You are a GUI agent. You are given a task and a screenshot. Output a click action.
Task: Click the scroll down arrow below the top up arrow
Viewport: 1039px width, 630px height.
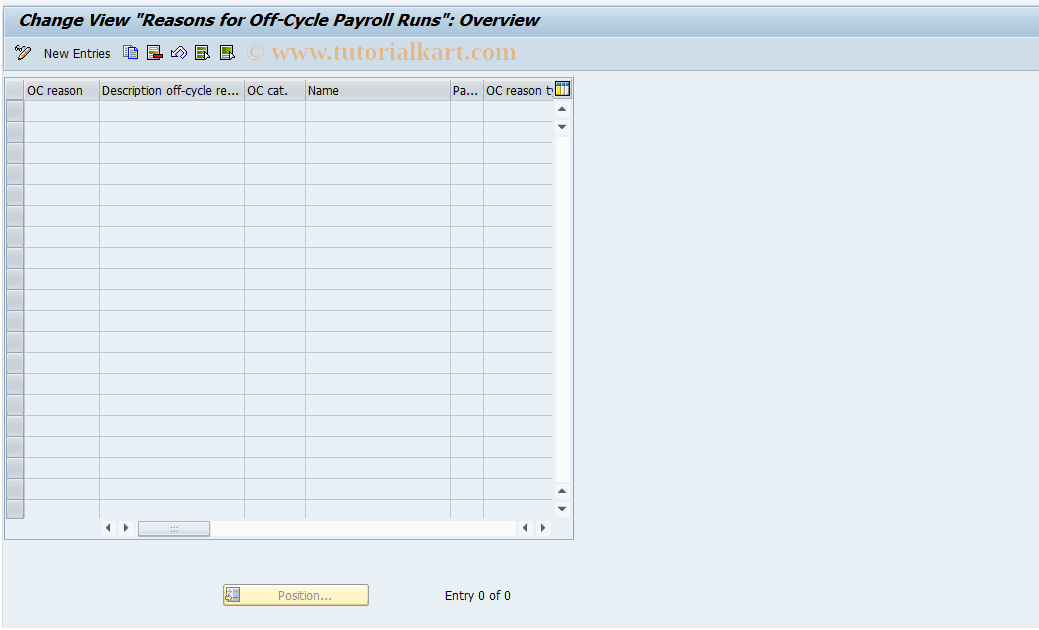point(562,127)
